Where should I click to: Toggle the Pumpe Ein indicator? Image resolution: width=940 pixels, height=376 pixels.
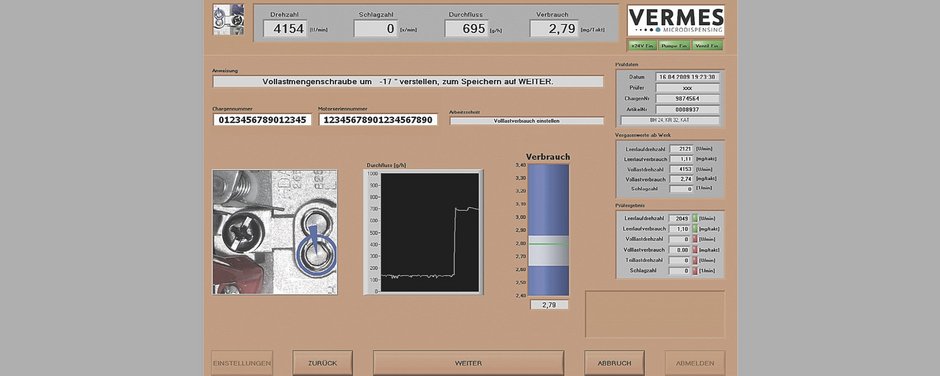pos(674,46)
